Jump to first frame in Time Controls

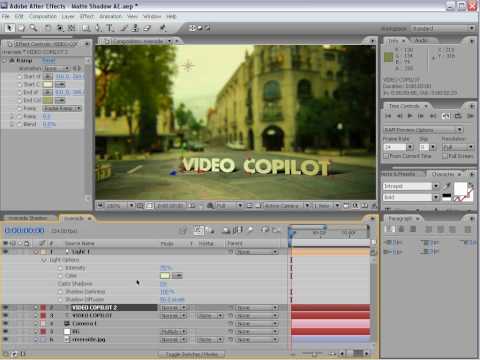point(388,116)
